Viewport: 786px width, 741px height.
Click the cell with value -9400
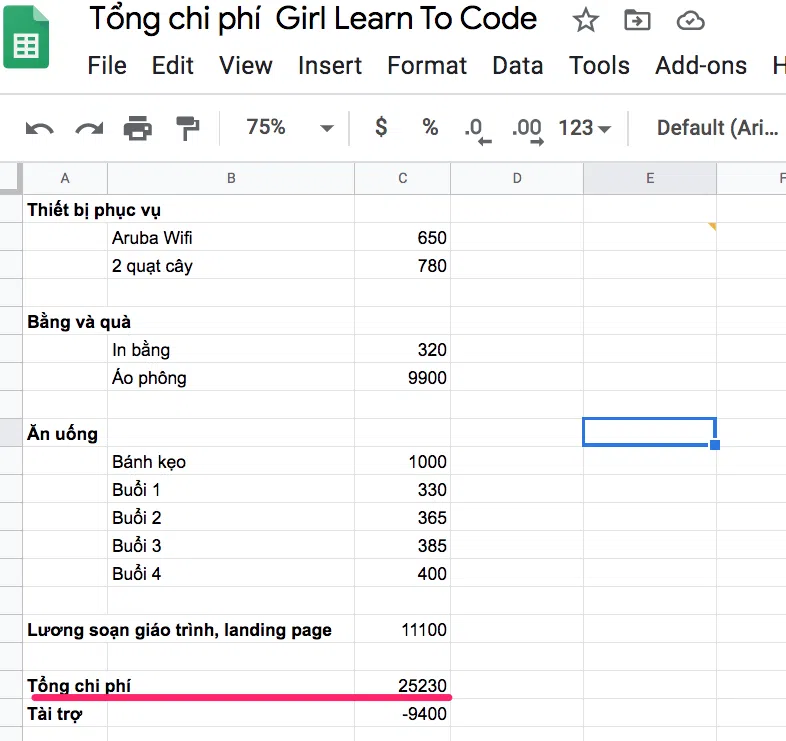(x=403, y=713)
